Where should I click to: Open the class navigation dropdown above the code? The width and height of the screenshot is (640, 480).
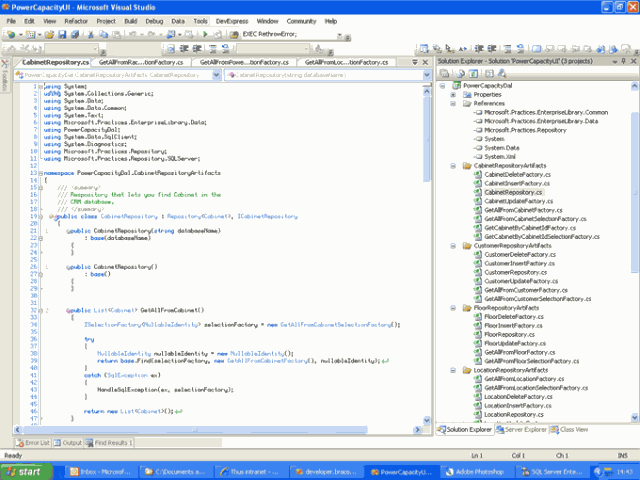(x=217, y=75)
